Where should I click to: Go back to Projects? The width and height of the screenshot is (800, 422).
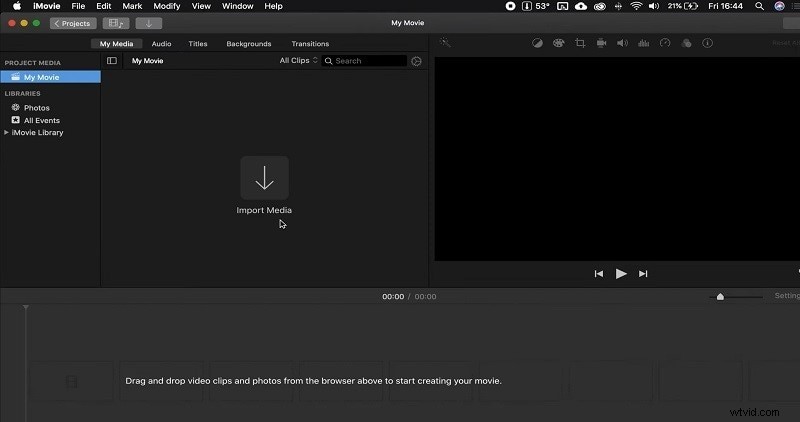click(73, 23)
